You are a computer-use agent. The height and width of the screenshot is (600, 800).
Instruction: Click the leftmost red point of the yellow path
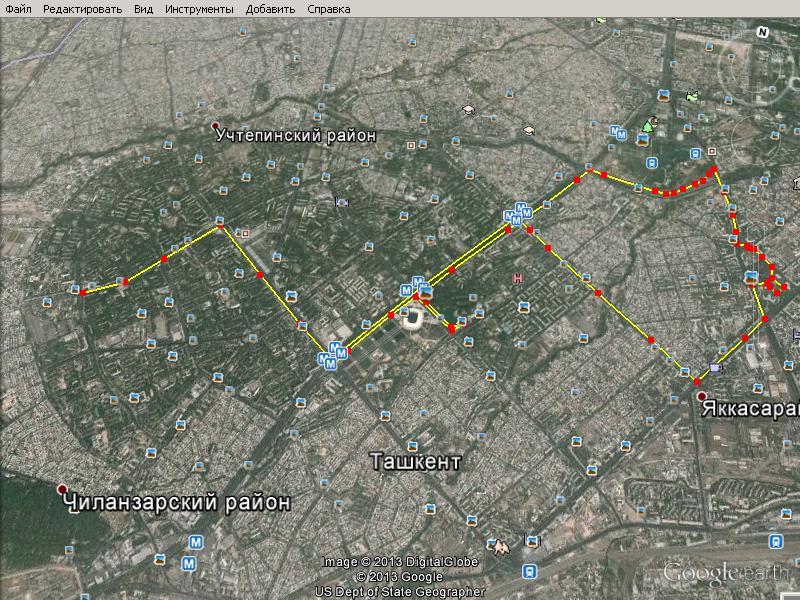click(83, 293)
